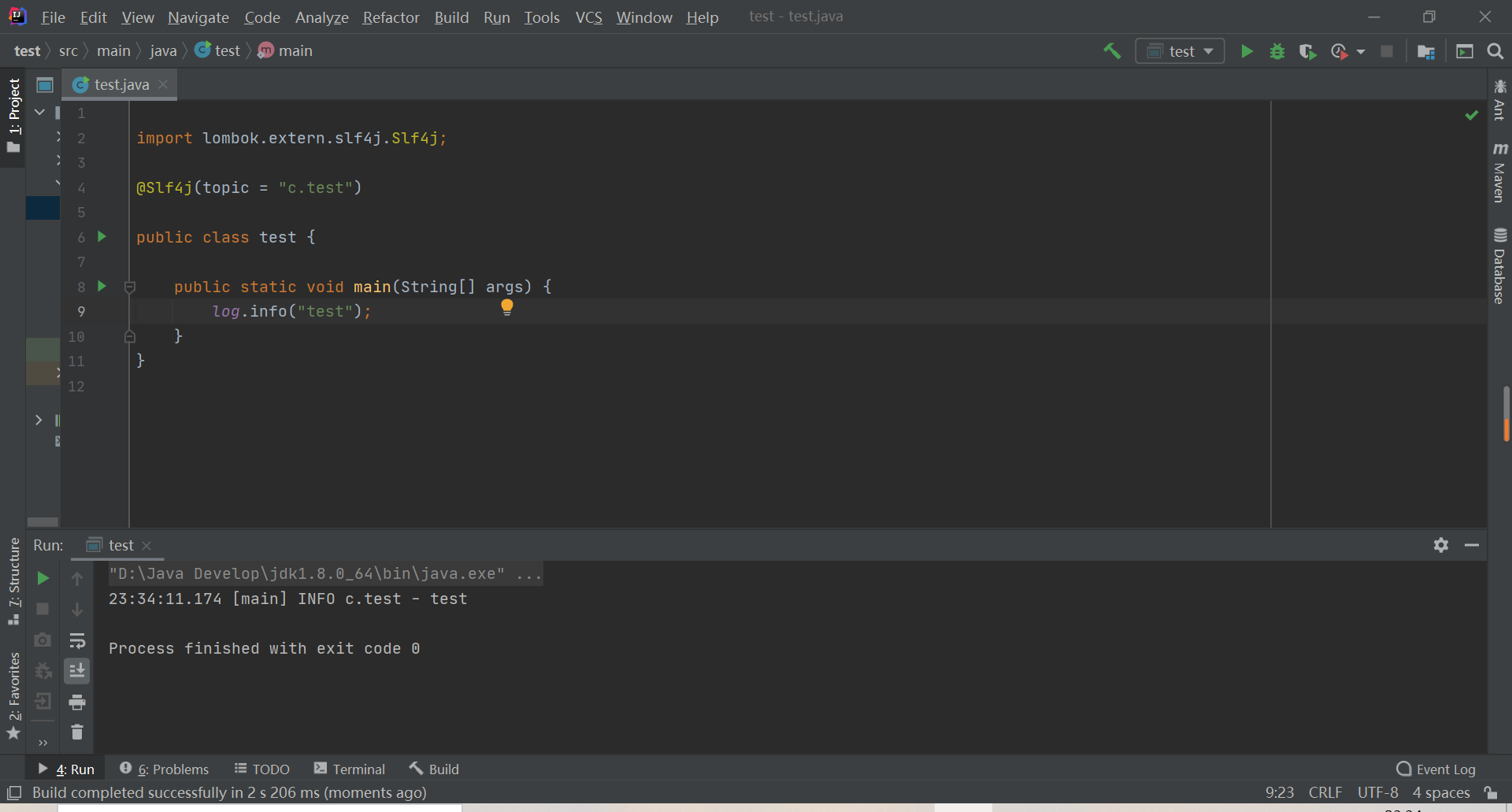1512x812 pixels.
Task: Click the yellow intention lightbulb
Action: 507,307
